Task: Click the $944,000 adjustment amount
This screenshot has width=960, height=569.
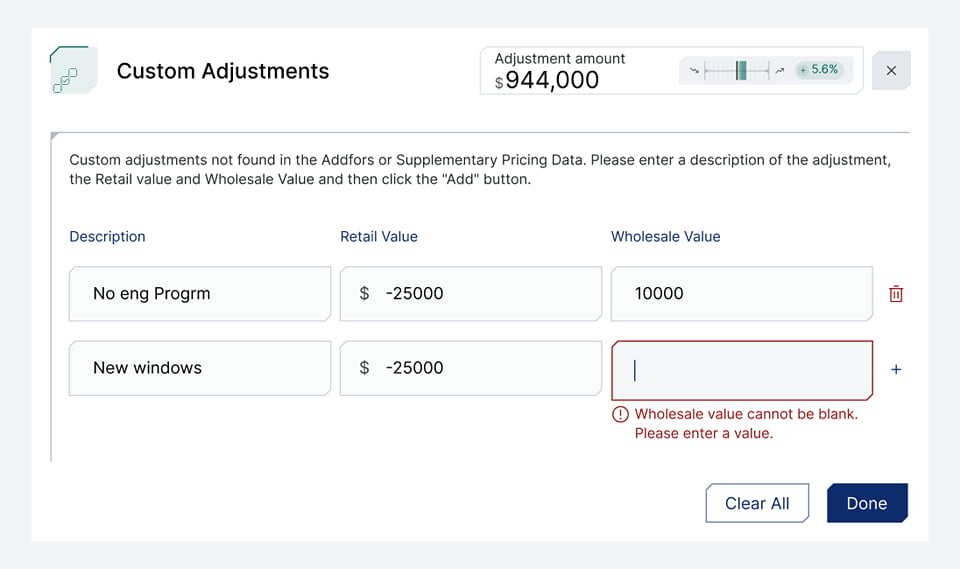Action: pyautogui.click(x=552, y=81)
